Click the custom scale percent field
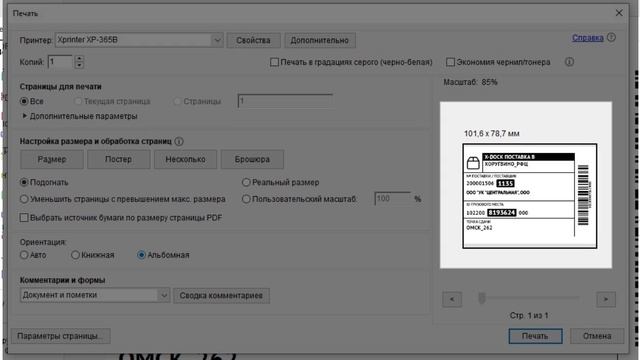The height and width of the screenshot is (360, 640). coord(393,199)
